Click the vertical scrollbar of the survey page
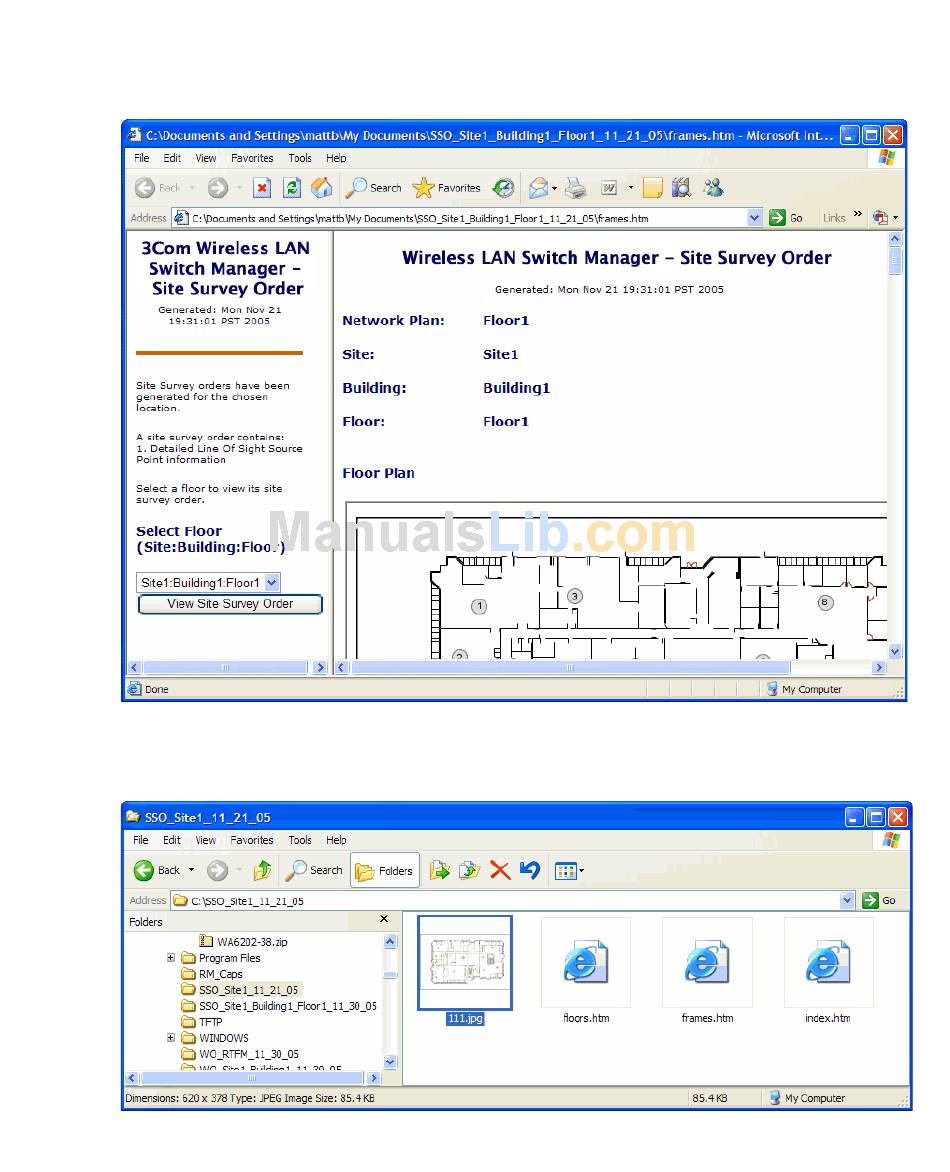This screenshot has width=950, height=1172. click(x=895, y=445)
